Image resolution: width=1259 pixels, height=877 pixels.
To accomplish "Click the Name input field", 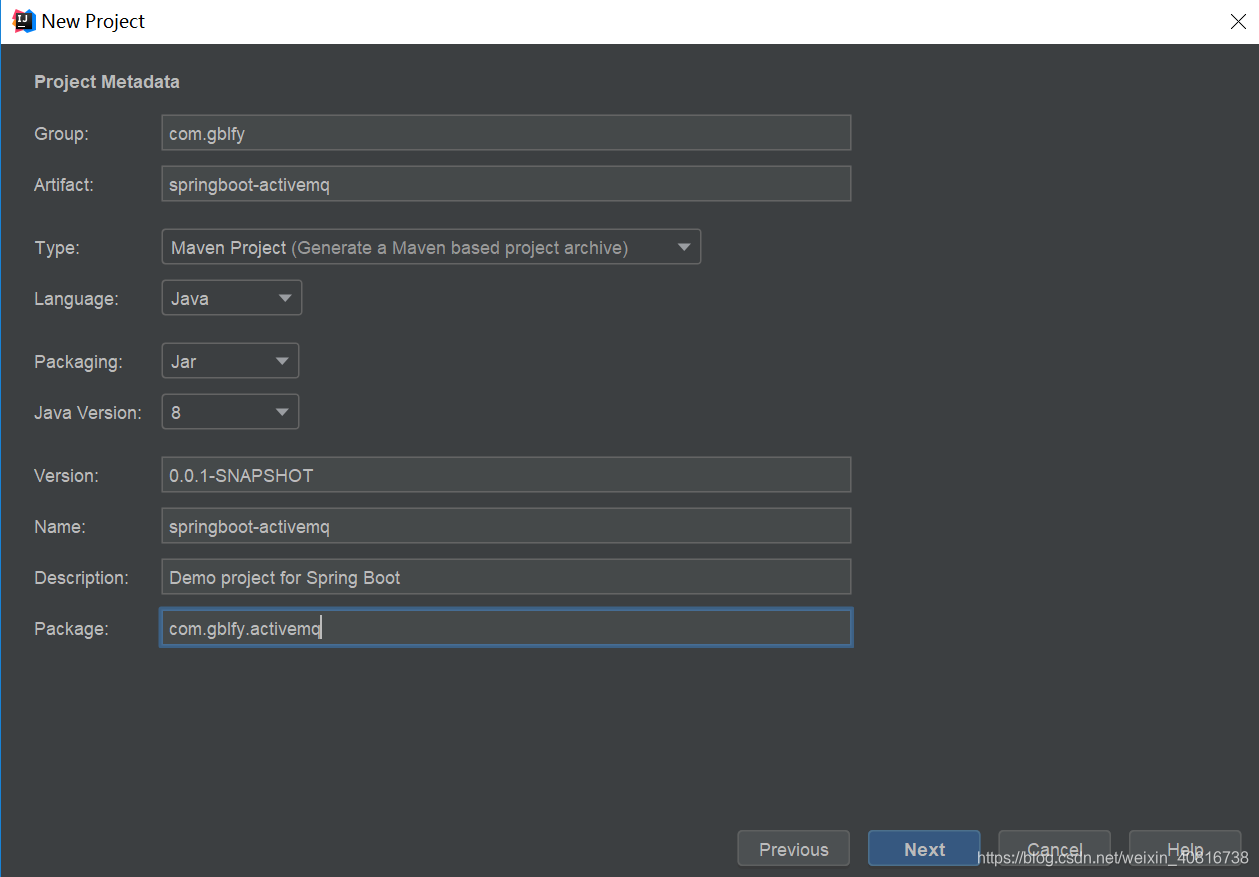I will click(x=506, y=526).
